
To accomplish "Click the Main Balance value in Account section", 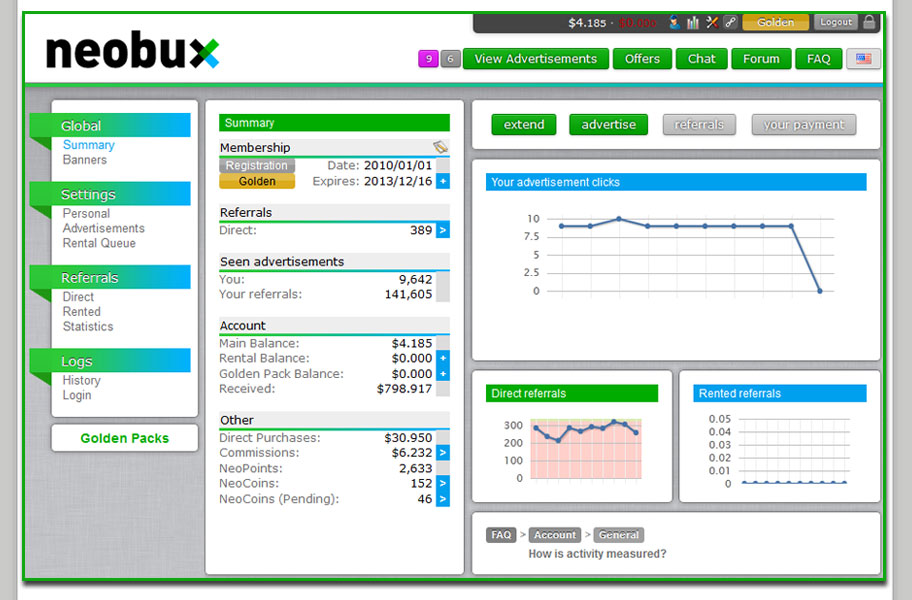I will 412,343.
